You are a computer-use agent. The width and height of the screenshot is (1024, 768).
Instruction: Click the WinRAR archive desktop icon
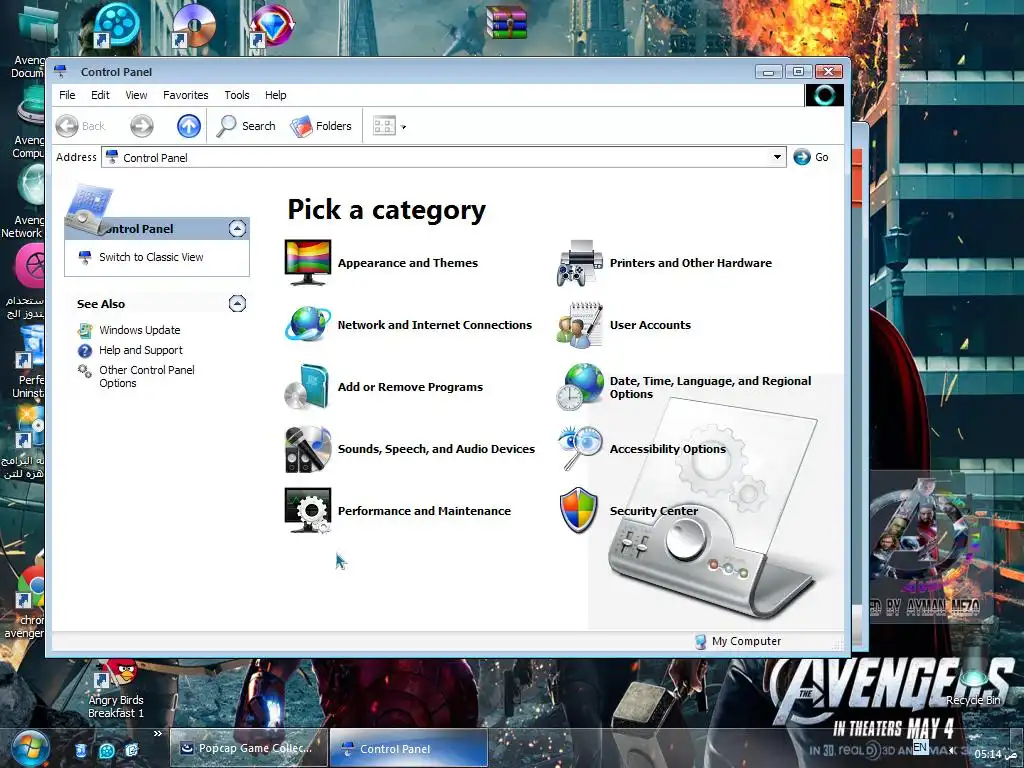pos(506,22)
